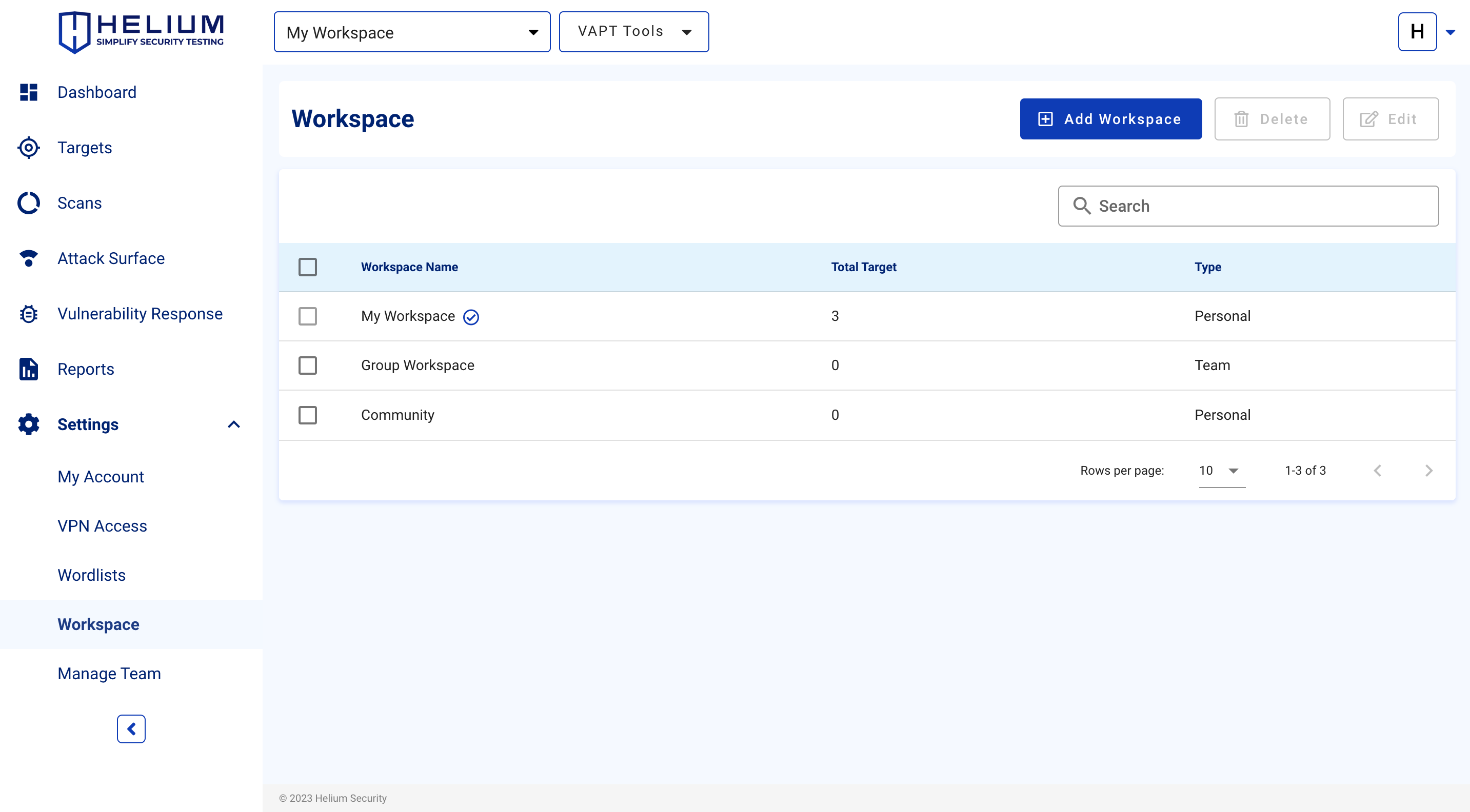Click the Attack Surface icon

(x=29, y=258)
